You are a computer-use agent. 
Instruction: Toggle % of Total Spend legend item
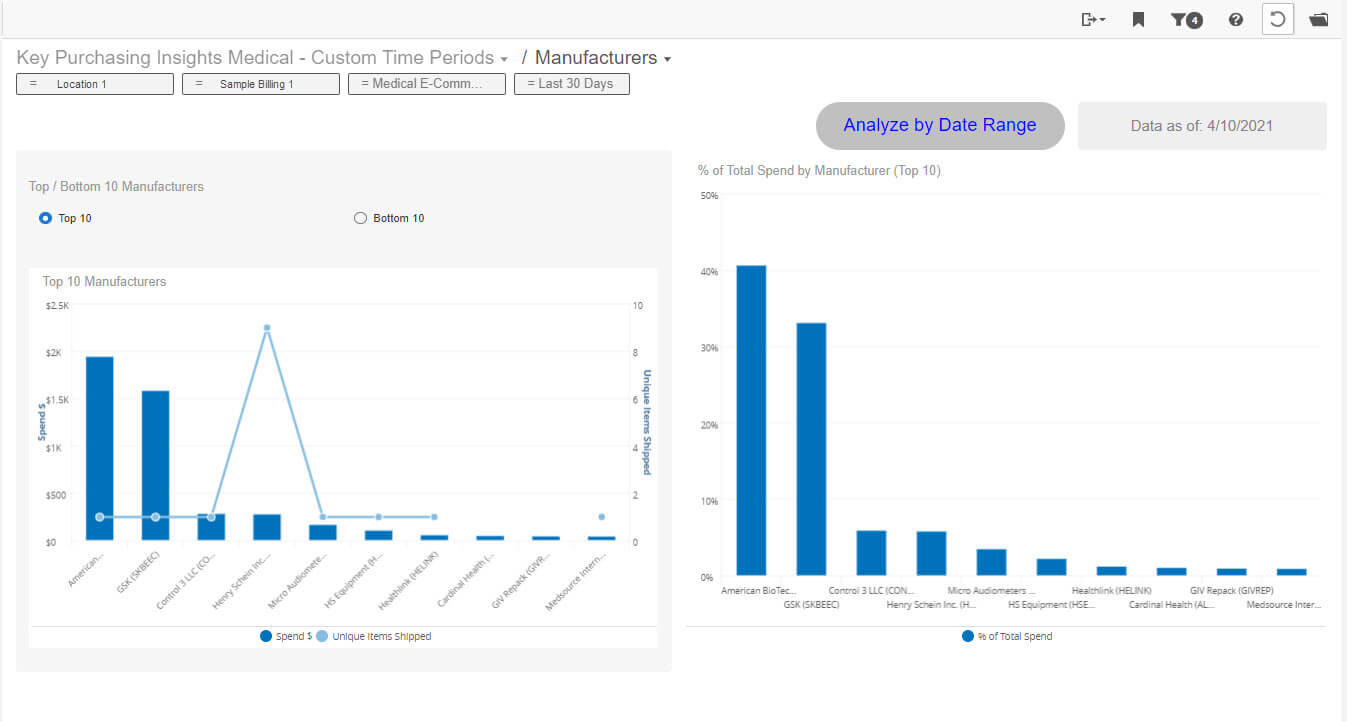(968, 636)
